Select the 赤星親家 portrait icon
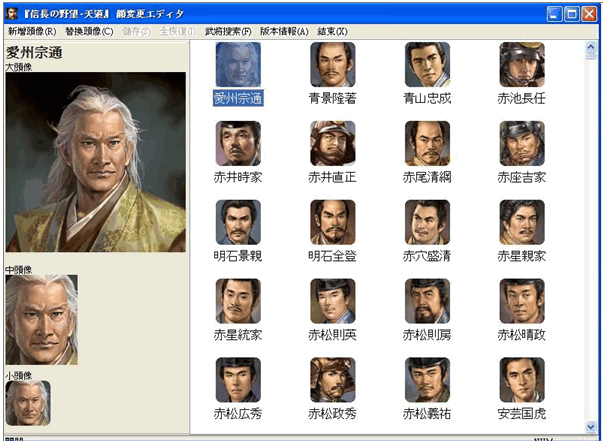This screenshot has height=441, width=603. 522,222
